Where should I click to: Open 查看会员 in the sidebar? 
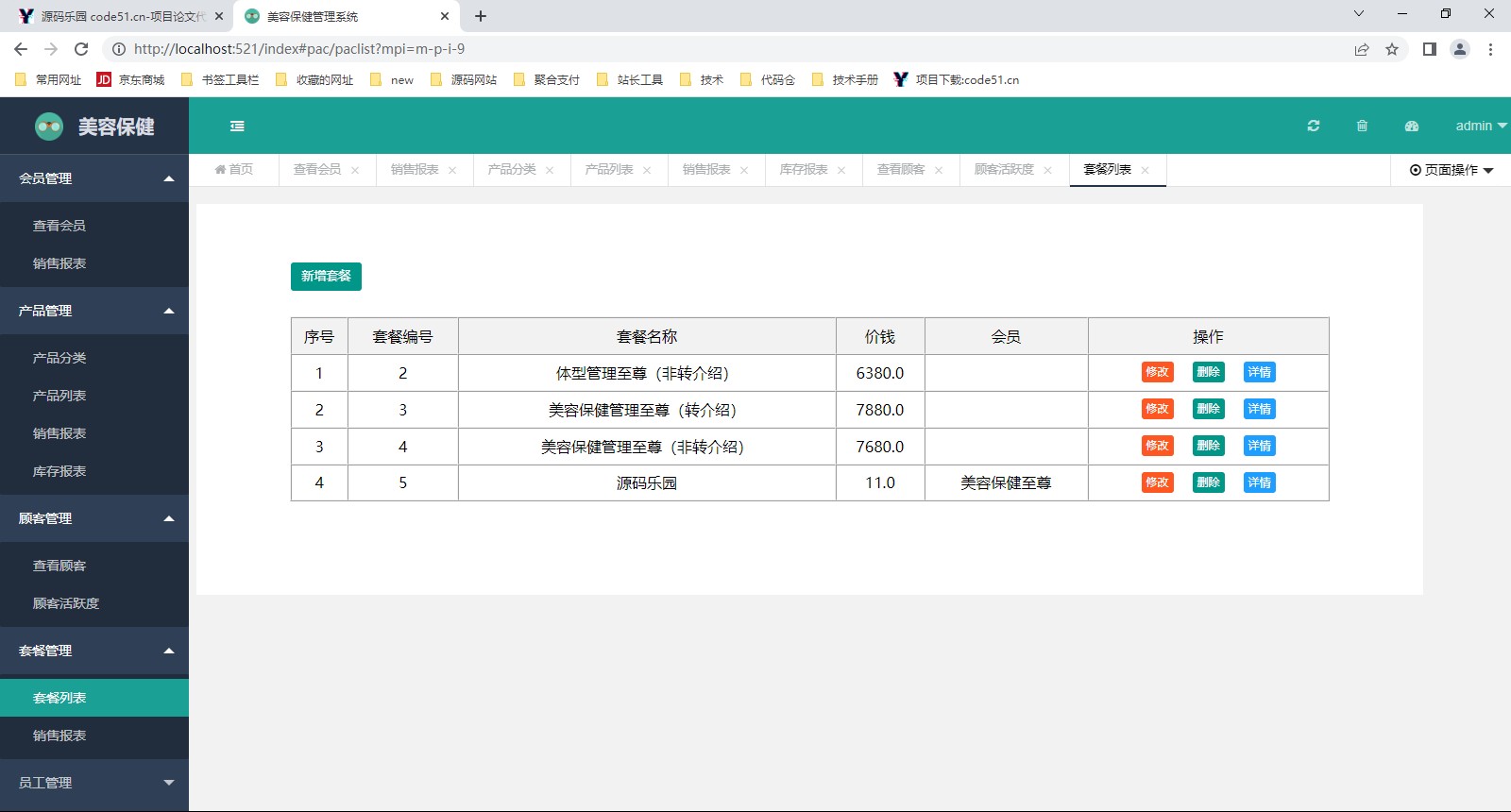click(x=94, y=226)
